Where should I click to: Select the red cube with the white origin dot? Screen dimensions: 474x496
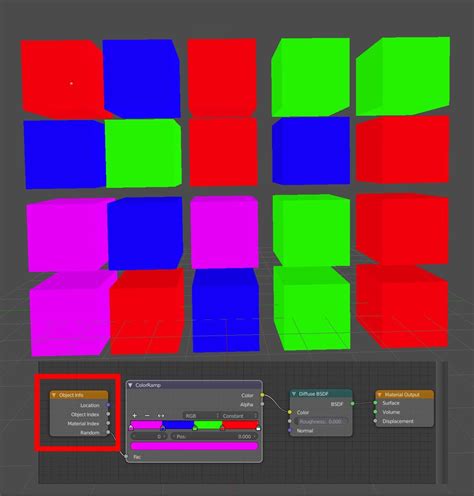(62, 78)
